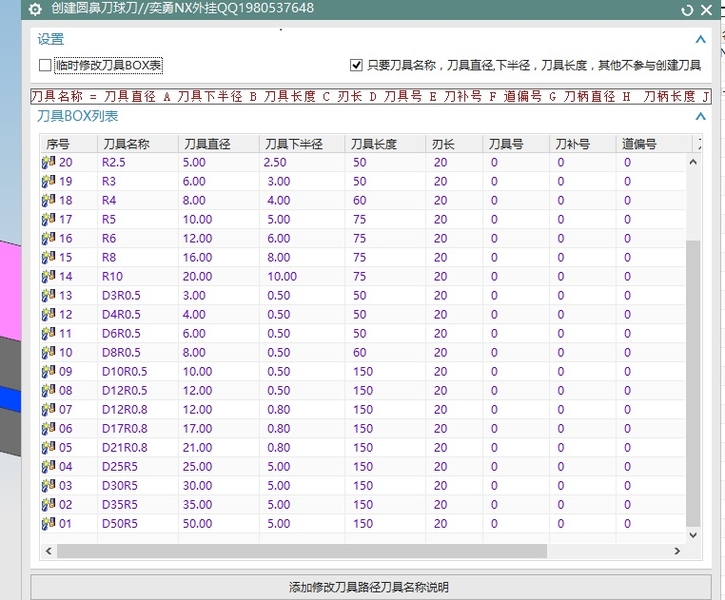
Task: Click the list scroll up arrow
Action: click(693, 162)
